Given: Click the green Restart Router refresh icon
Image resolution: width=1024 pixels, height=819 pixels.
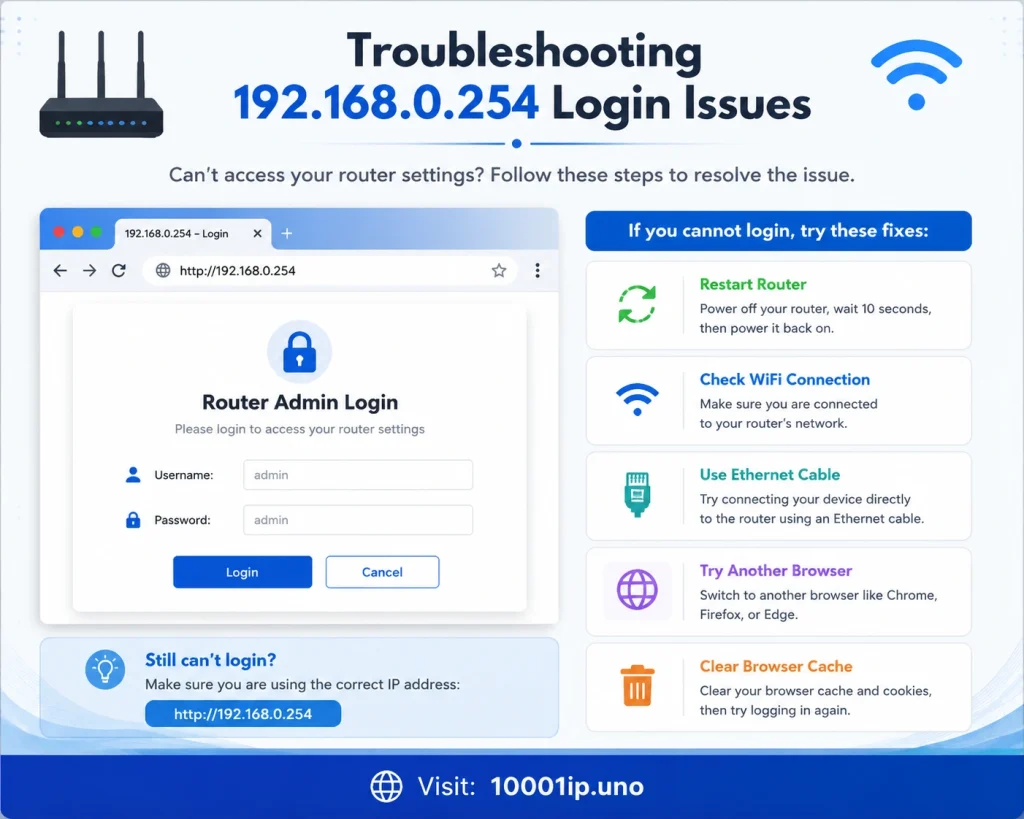Looking at the screenshot, I should (x=637, y=304).
